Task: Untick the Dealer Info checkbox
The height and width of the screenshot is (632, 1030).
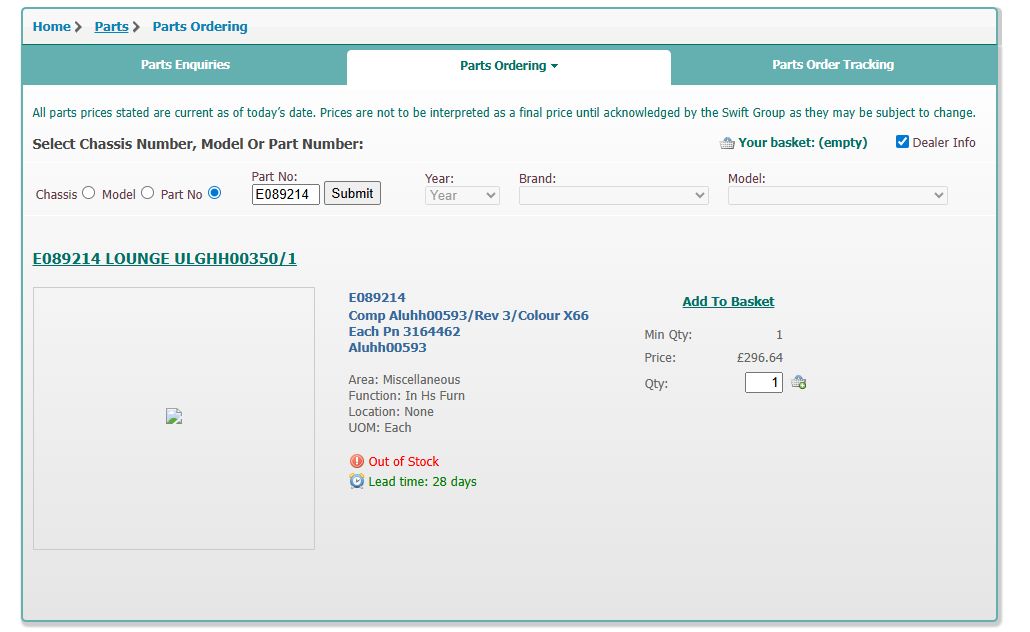Action: pos(903,142)
